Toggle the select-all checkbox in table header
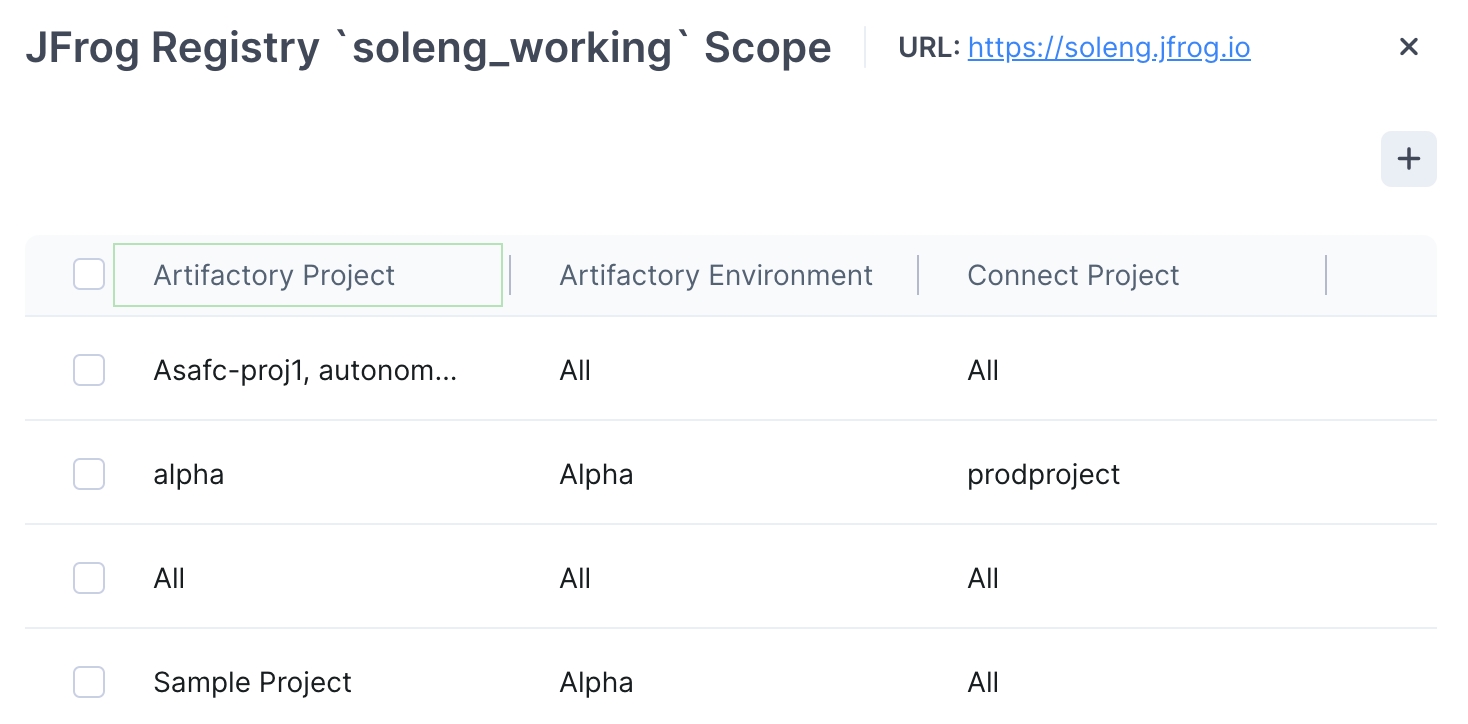 coord(89,275)
